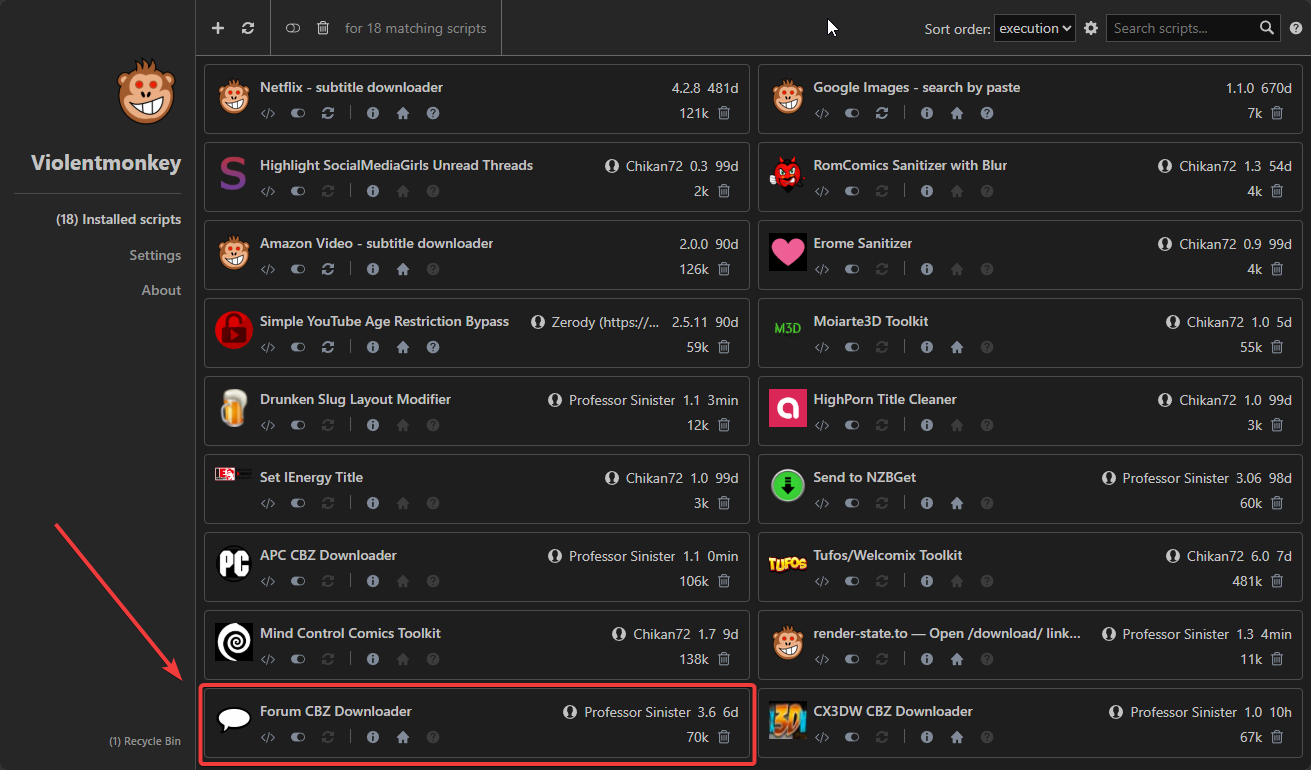The image size is (1311, 770).
Task: Click the help question mark beside search
Action: 1295,28
